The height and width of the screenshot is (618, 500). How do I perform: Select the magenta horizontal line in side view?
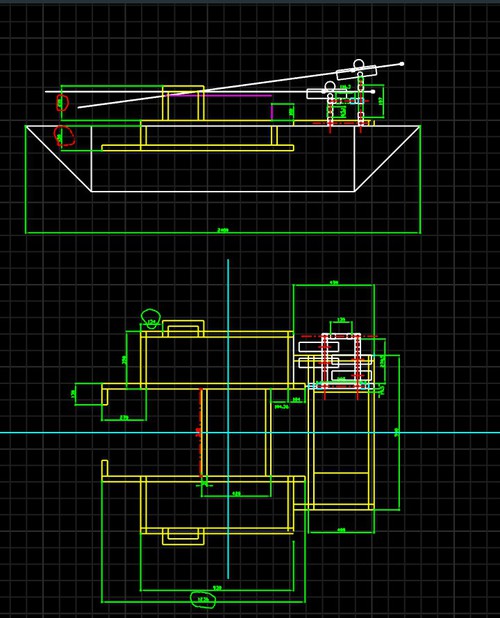point(221,95)
